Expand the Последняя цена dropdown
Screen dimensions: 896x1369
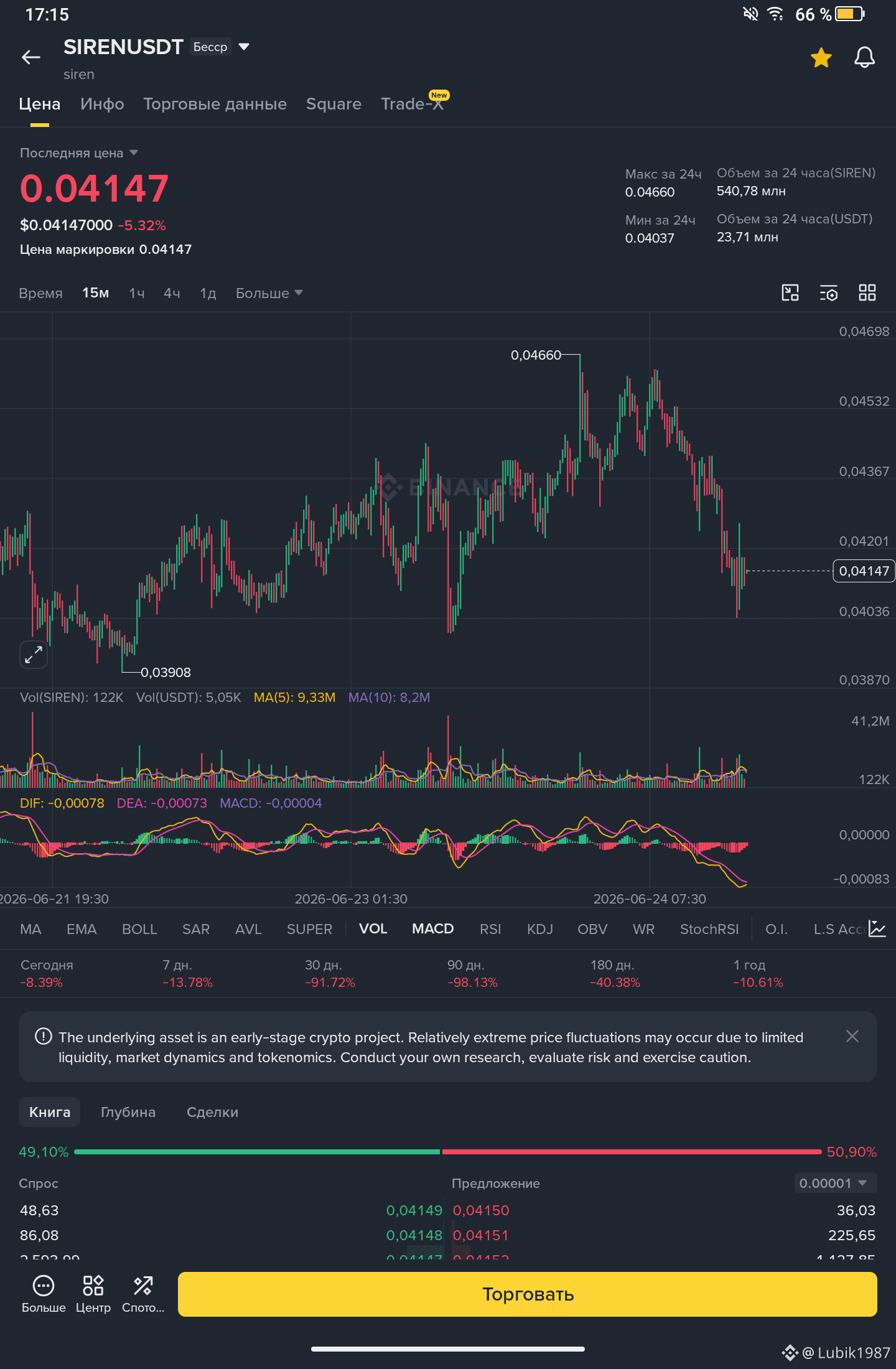(79, 153)
